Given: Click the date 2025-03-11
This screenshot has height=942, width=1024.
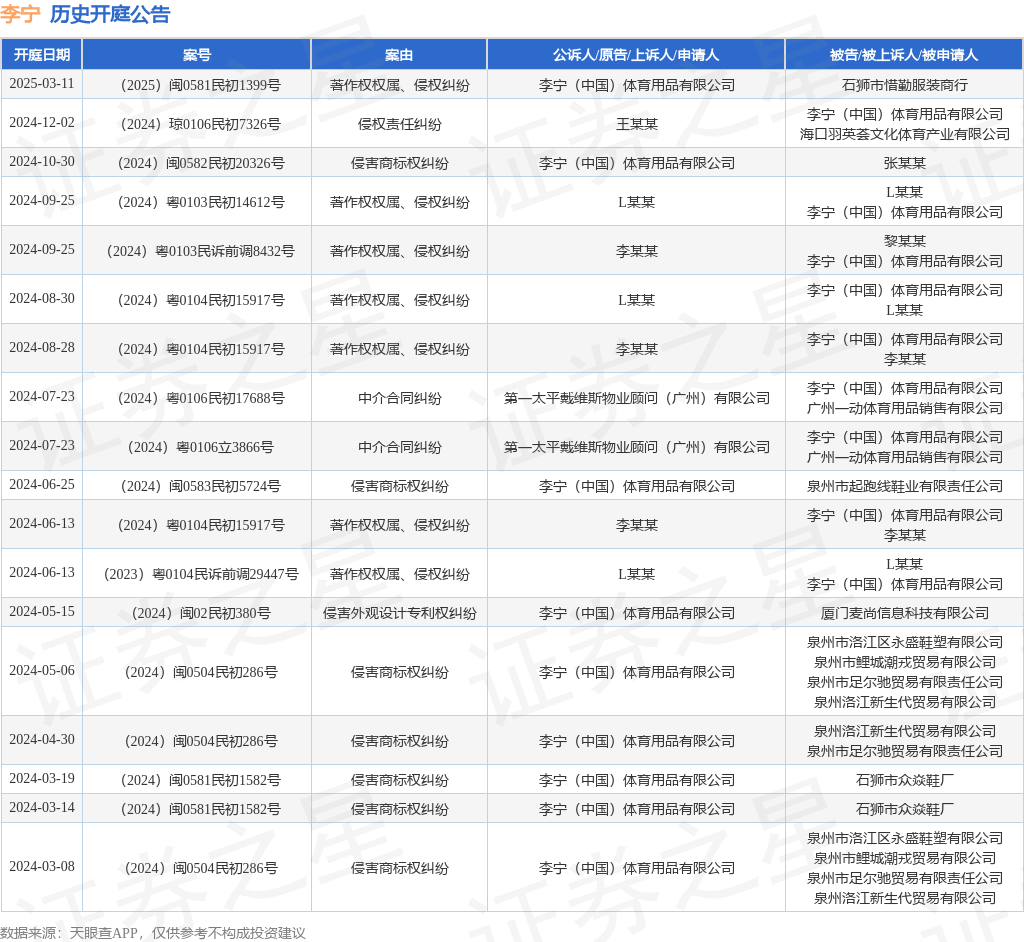Looking at the screenshot, I should 42,84.
